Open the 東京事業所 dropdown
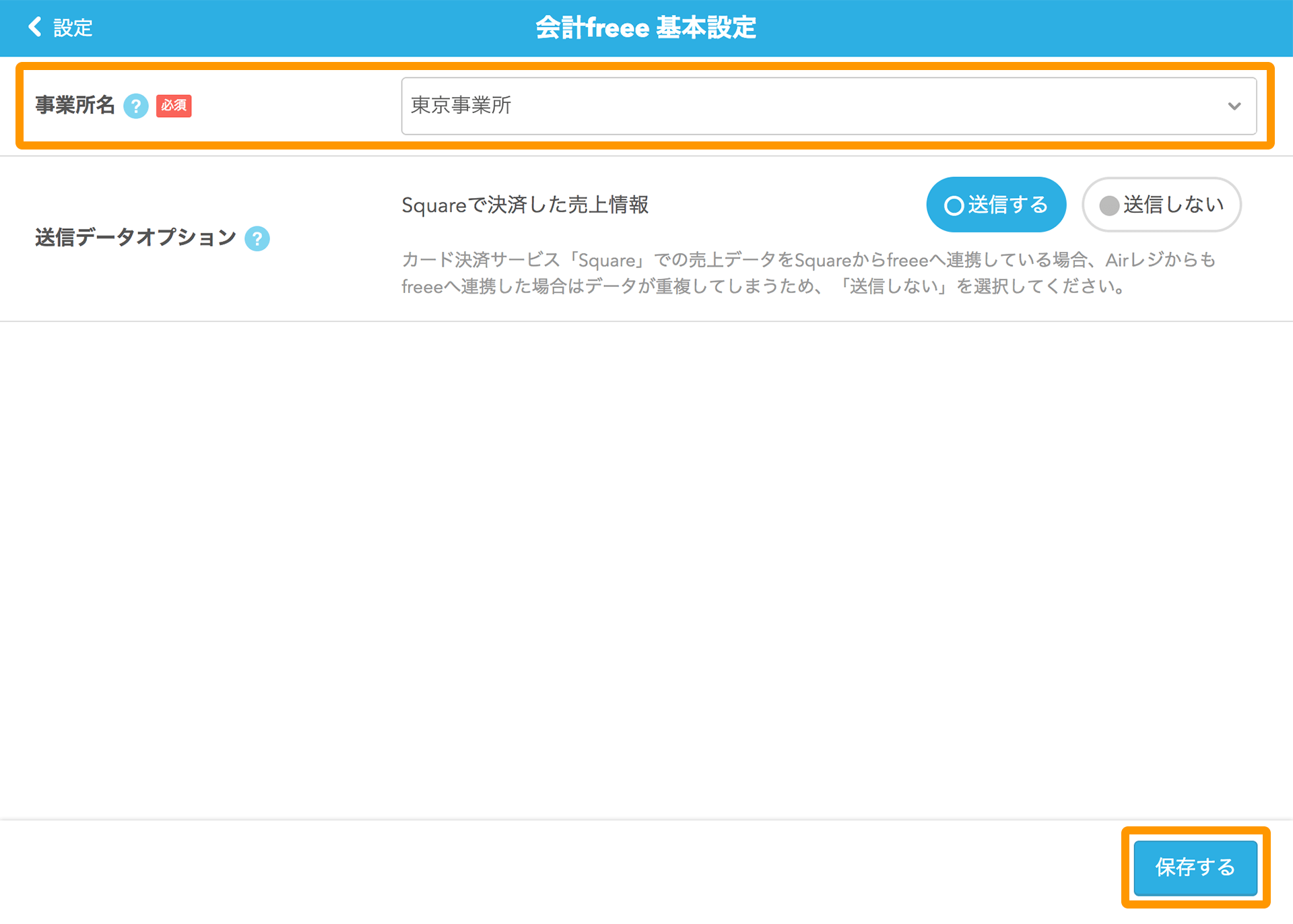Screen dimensions: 1293x924 [x=829, y=106]
